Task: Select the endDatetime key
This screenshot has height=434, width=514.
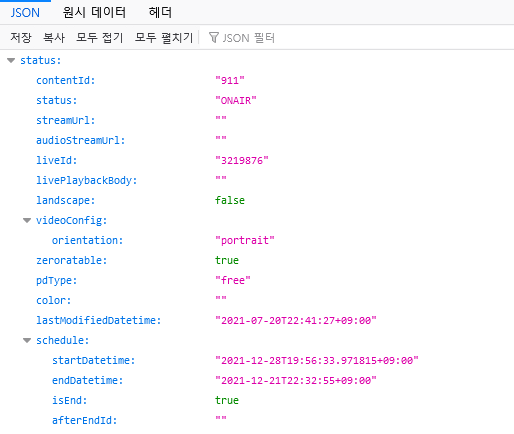Action: (x=87, y=380)
